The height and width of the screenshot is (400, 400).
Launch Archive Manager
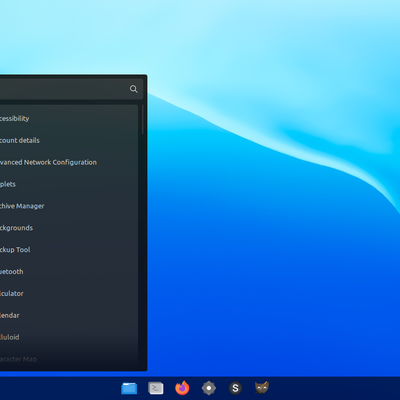[x=69, y=206]
